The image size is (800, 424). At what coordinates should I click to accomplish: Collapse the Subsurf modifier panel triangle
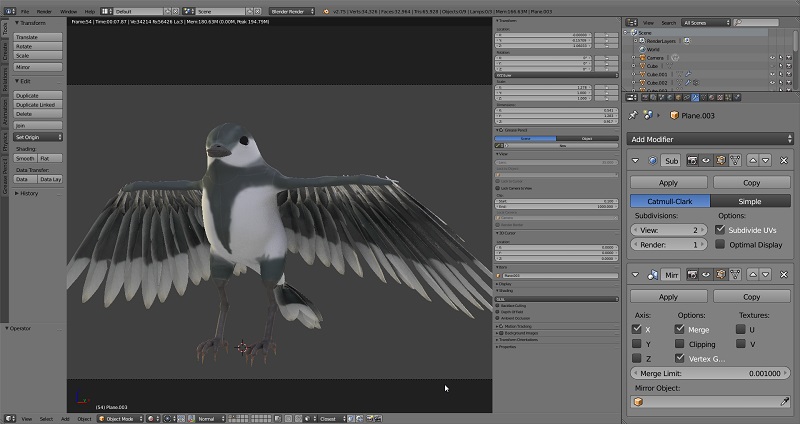click(635, 160)
